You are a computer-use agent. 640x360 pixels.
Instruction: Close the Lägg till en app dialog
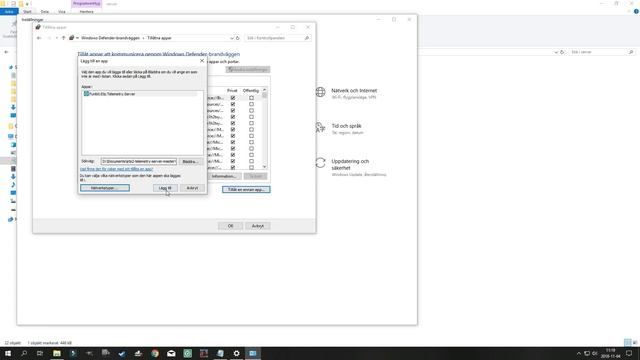tap(202, 61)
